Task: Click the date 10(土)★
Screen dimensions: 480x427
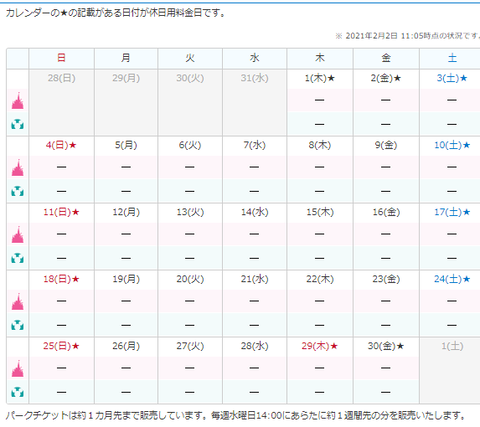Action: coord(452,145)
